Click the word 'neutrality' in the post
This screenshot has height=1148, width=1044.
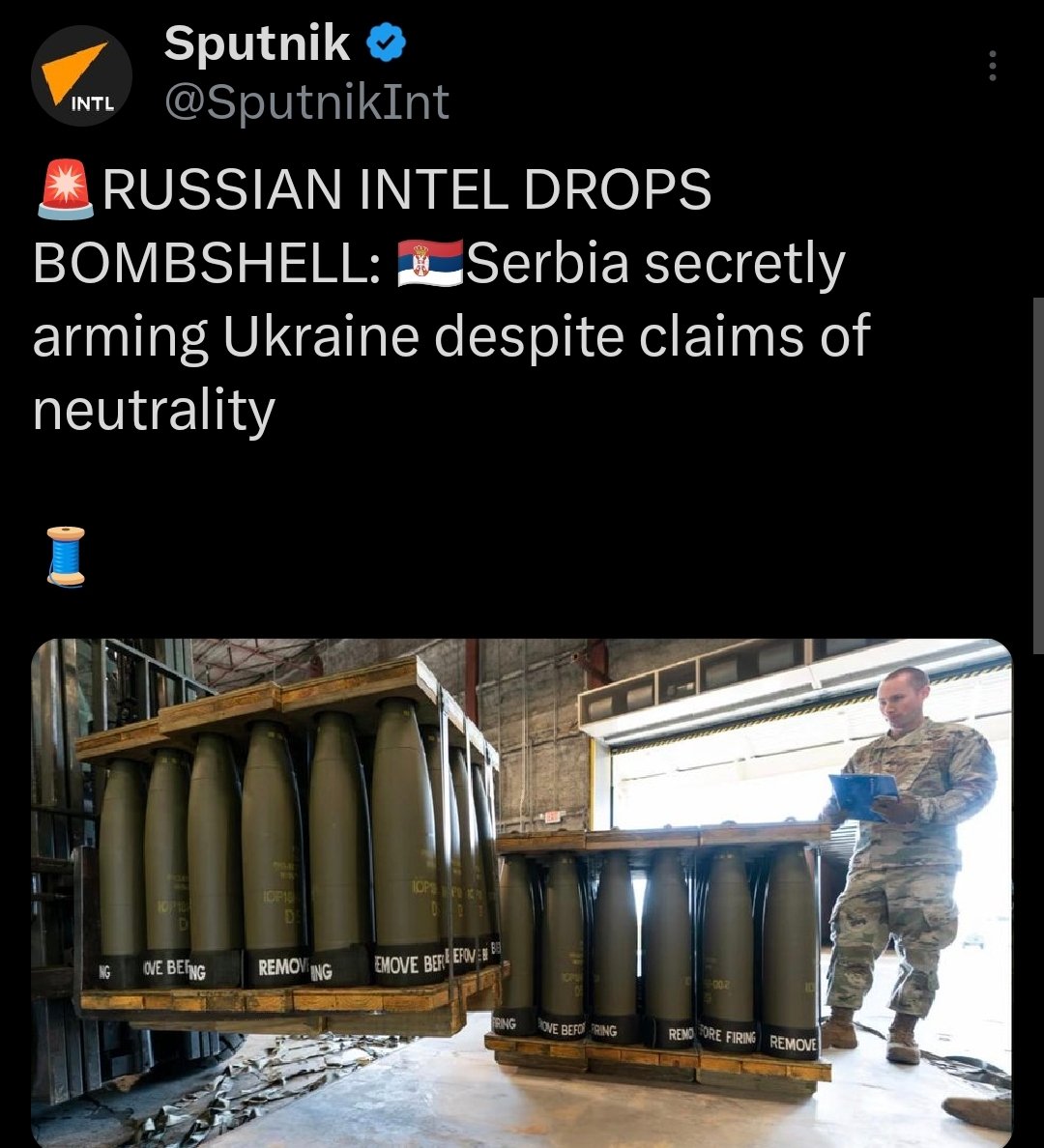pos(154,410)
